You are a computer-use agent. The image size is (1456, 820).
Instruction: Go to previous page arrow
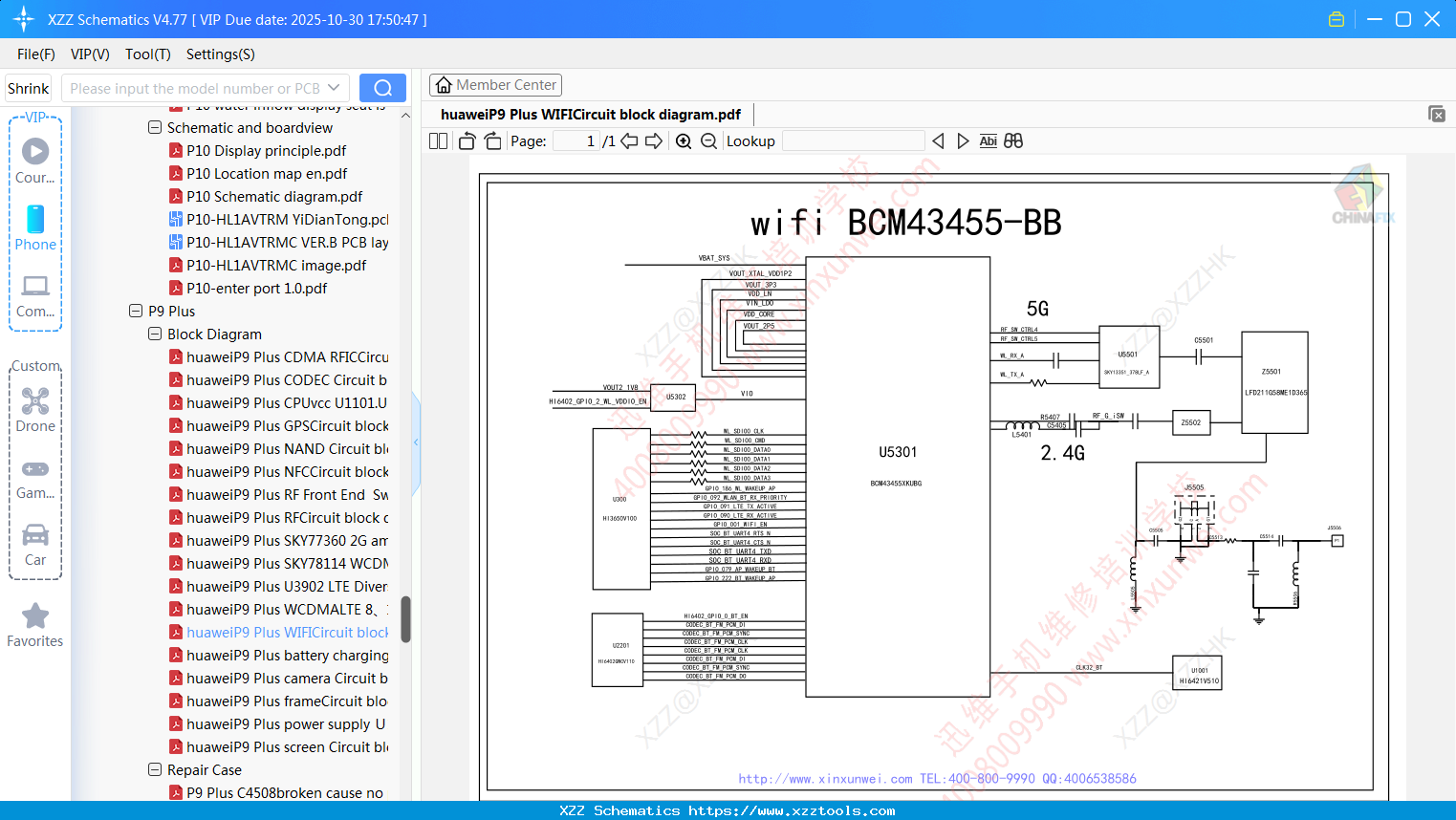click(x=629, y=140)
